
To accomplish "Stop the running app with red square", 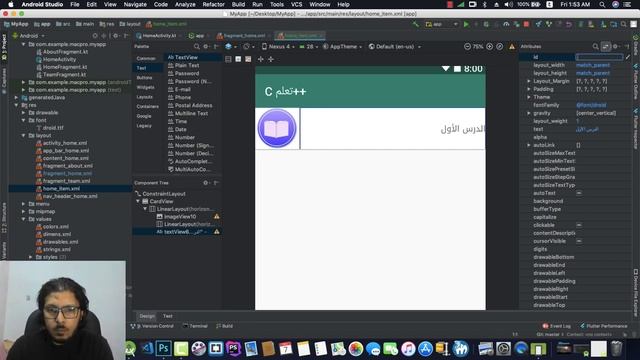I will pos(526,24).
